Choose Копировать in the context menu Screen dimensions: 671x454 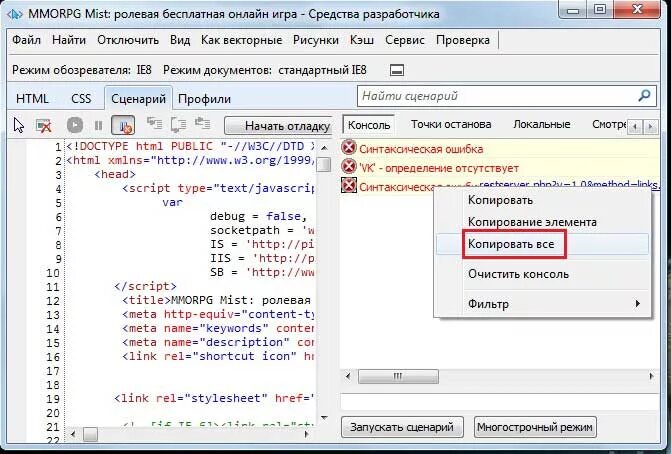point(543,200)
